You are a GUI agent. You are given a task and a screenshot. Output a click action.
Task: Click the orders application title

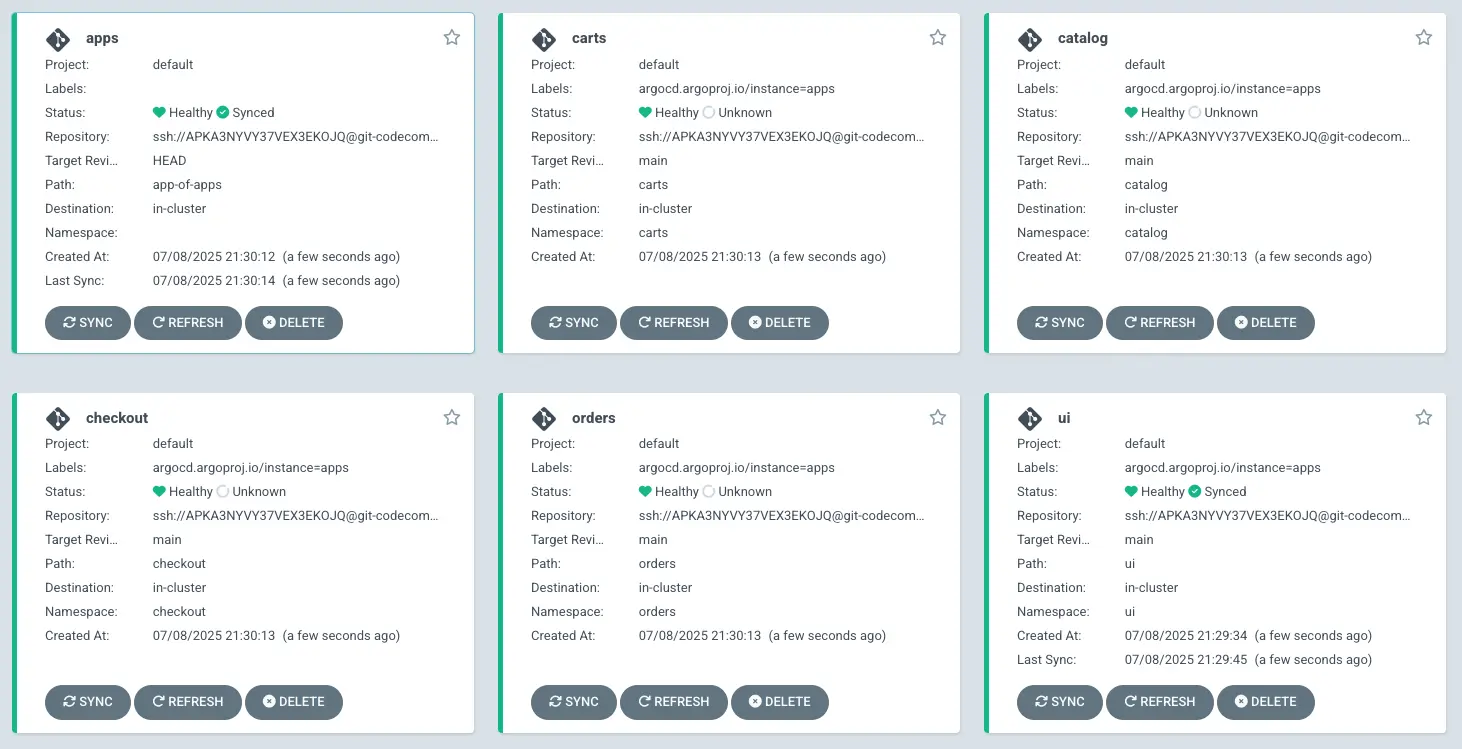[594, 418]
